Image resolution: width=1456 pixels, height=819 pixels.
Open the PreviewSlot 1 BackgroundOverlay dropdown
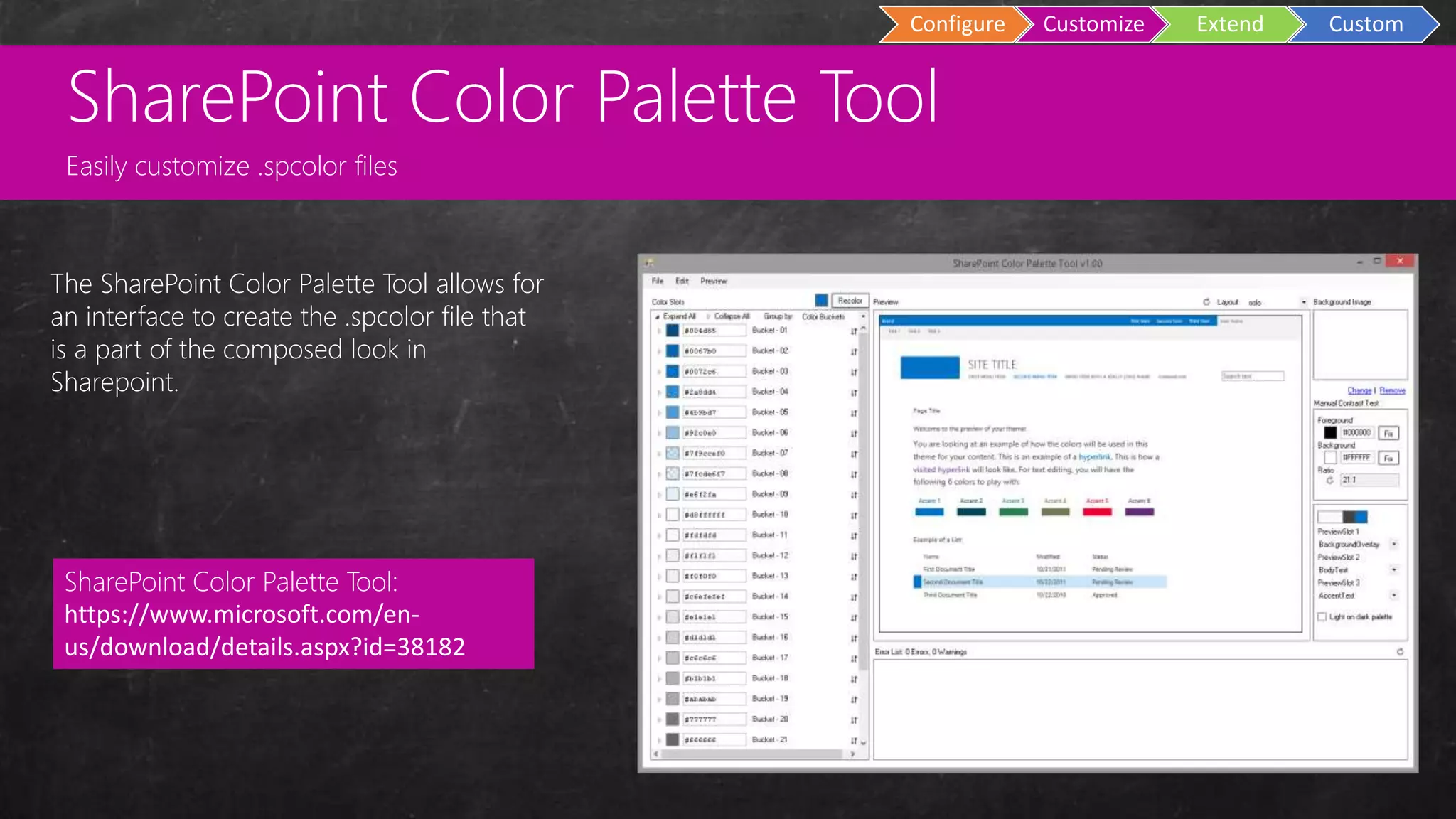pos(1393,545)
